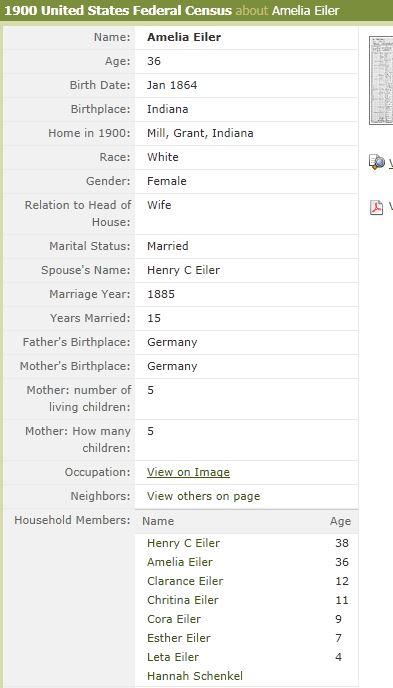The height and width of the screenshot is (688, 393).
Task: Open the census record image thumbnail
Action: tap(381, 81)
